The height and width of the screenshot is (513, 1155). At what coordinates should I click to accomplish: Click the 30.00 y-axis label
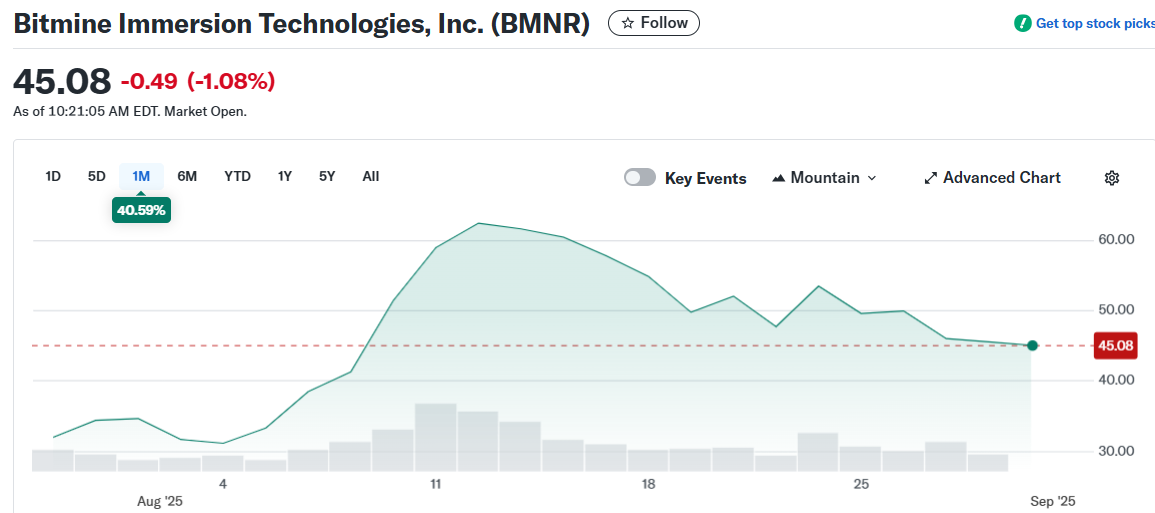pos(1116,451)
